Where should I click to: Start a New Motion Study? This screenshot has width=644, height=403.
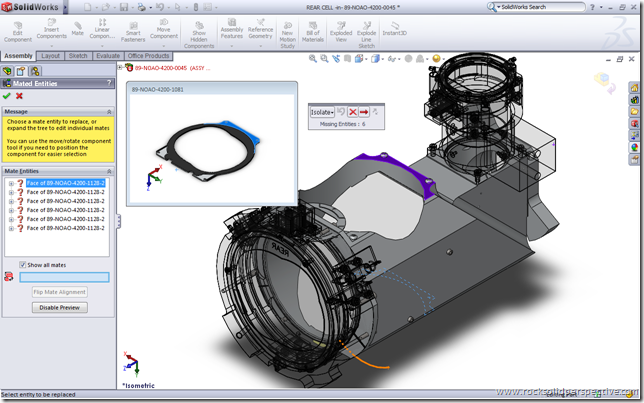pyautogui.click(x=288, y=35)
